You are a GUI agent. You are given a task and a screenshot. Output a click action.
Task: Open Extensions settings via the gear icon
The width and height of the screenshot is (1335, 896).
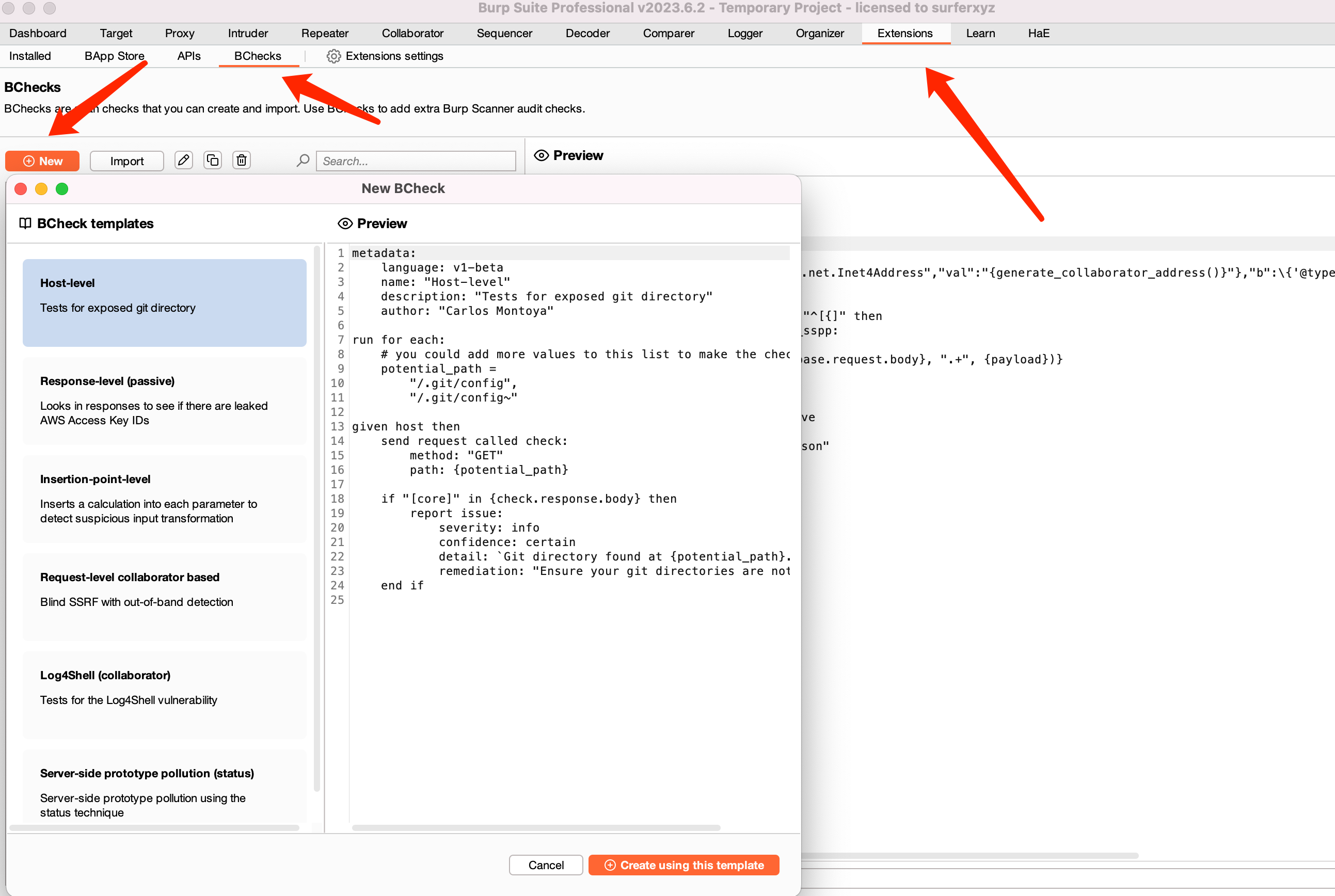(333, 56)
